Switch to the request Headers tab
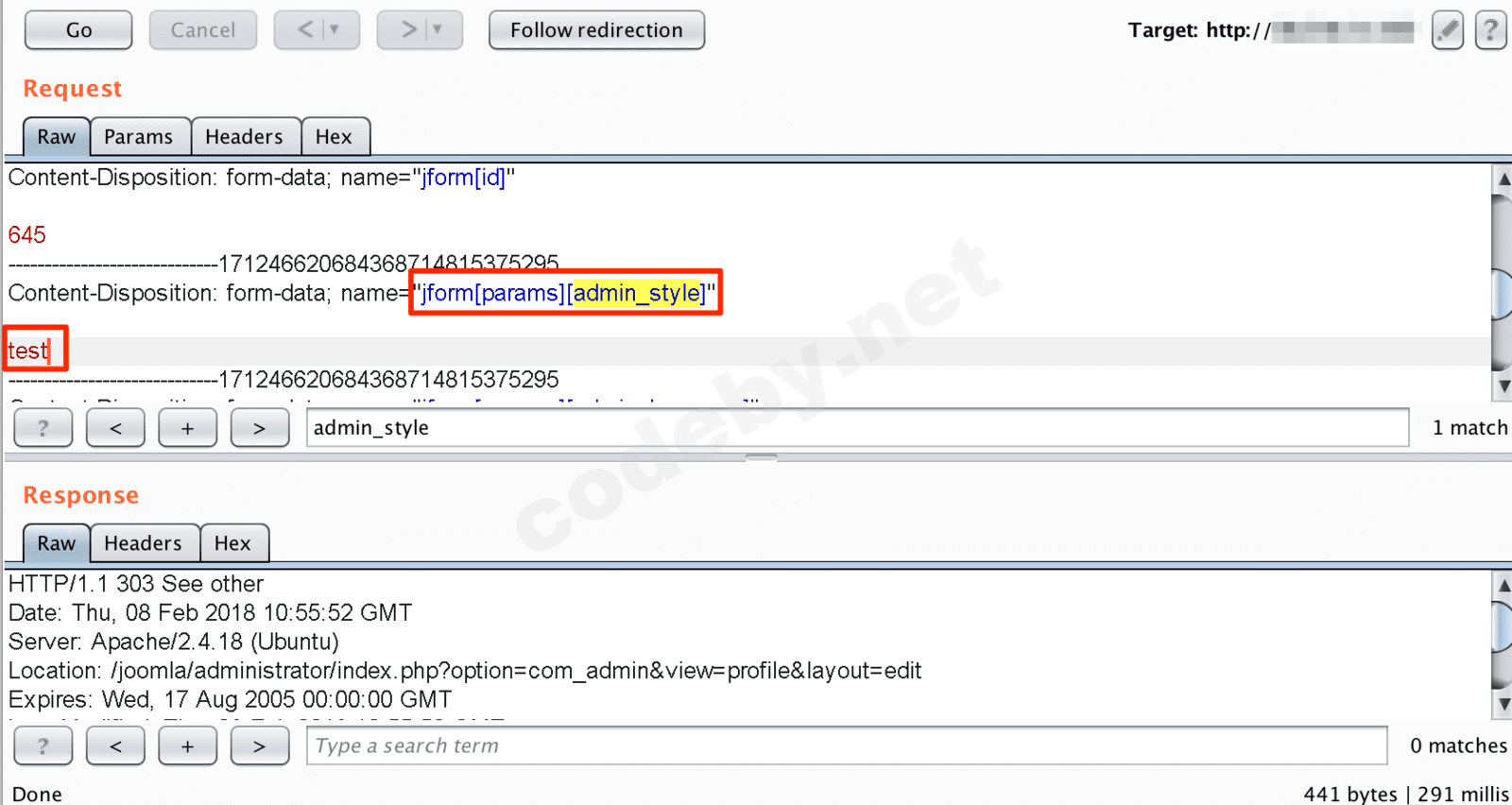This screenshot has height=805, width=1512. pyautogui.click(x=245, y=137)
